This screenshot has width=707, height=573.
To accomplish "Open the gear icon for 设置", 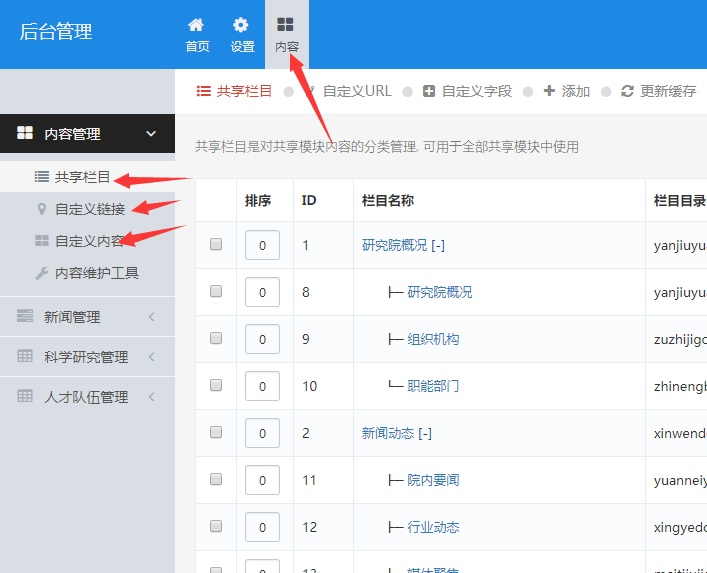I will click(x=240, y=25).
